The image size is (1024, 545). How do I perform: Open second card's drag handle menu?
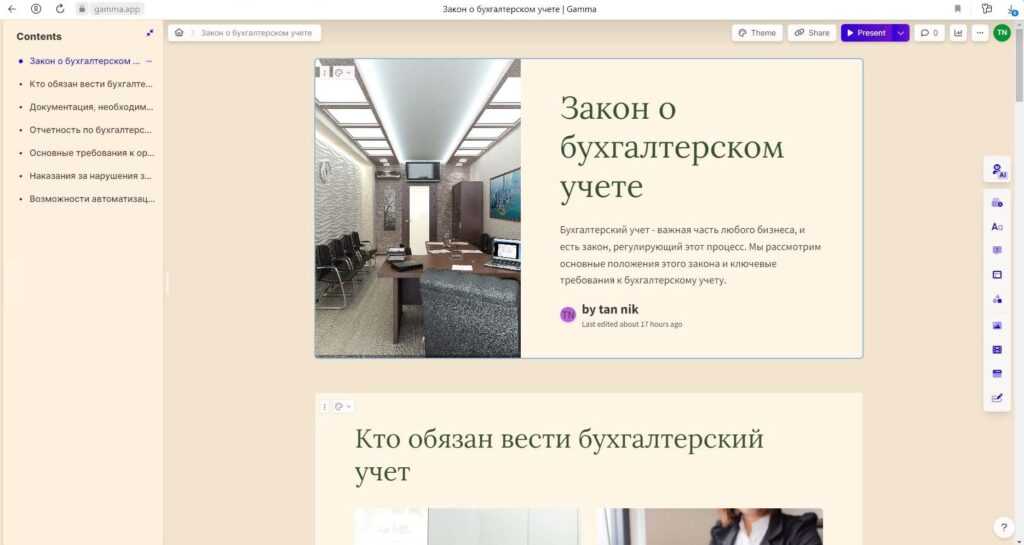325,406
